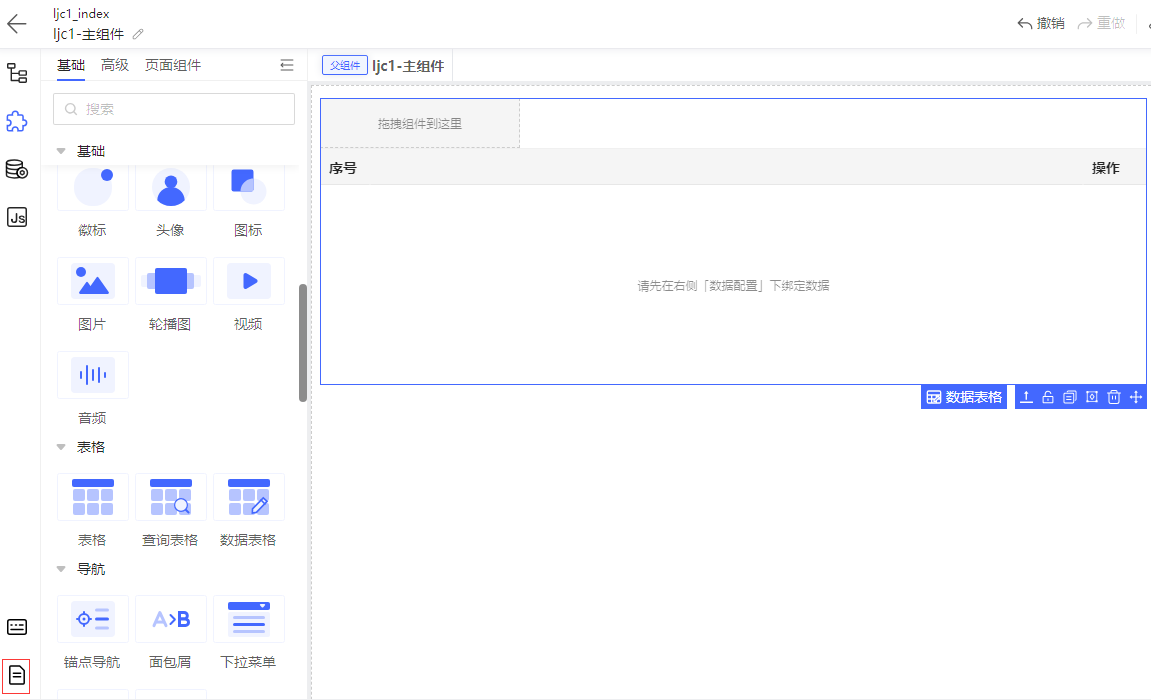The width and height of the screenshot is (1151, 700).
Task: Click the component list scrollbar
Action: tap(302, 343)
